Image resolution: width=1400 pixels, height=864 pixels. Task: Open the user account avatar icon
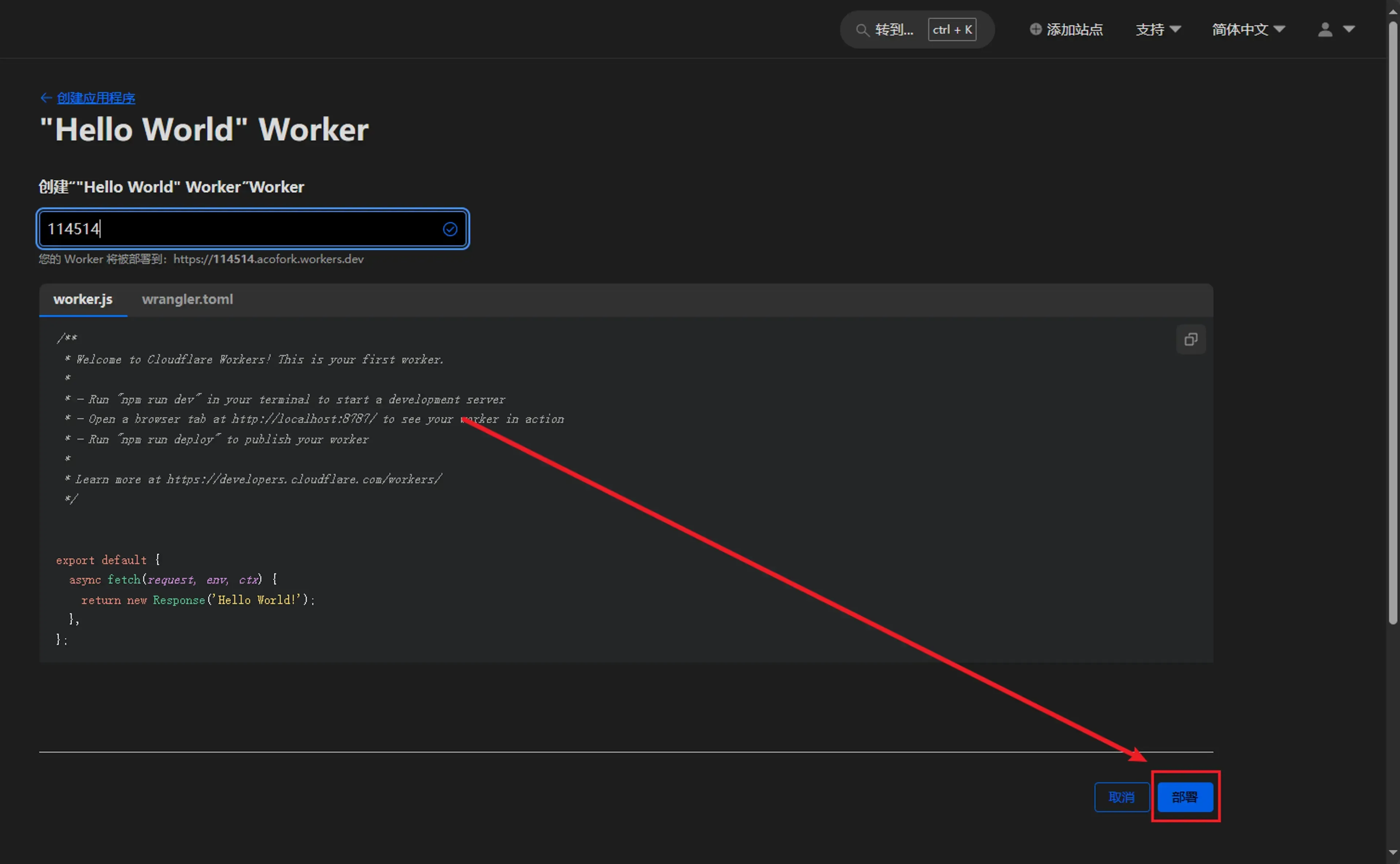click(1325, 29)
